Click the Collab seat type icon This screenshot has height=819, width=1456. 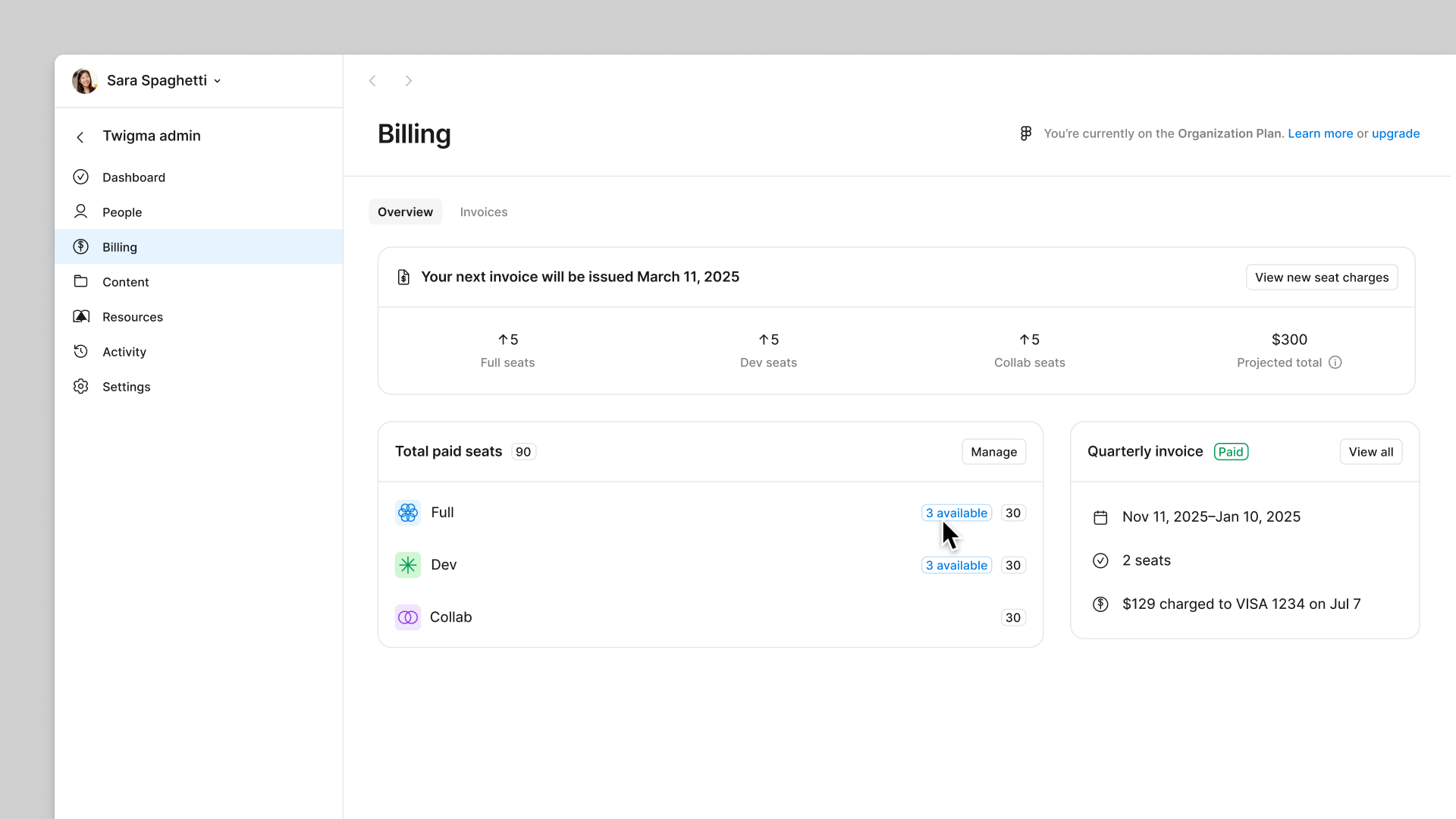click(407, 617)
